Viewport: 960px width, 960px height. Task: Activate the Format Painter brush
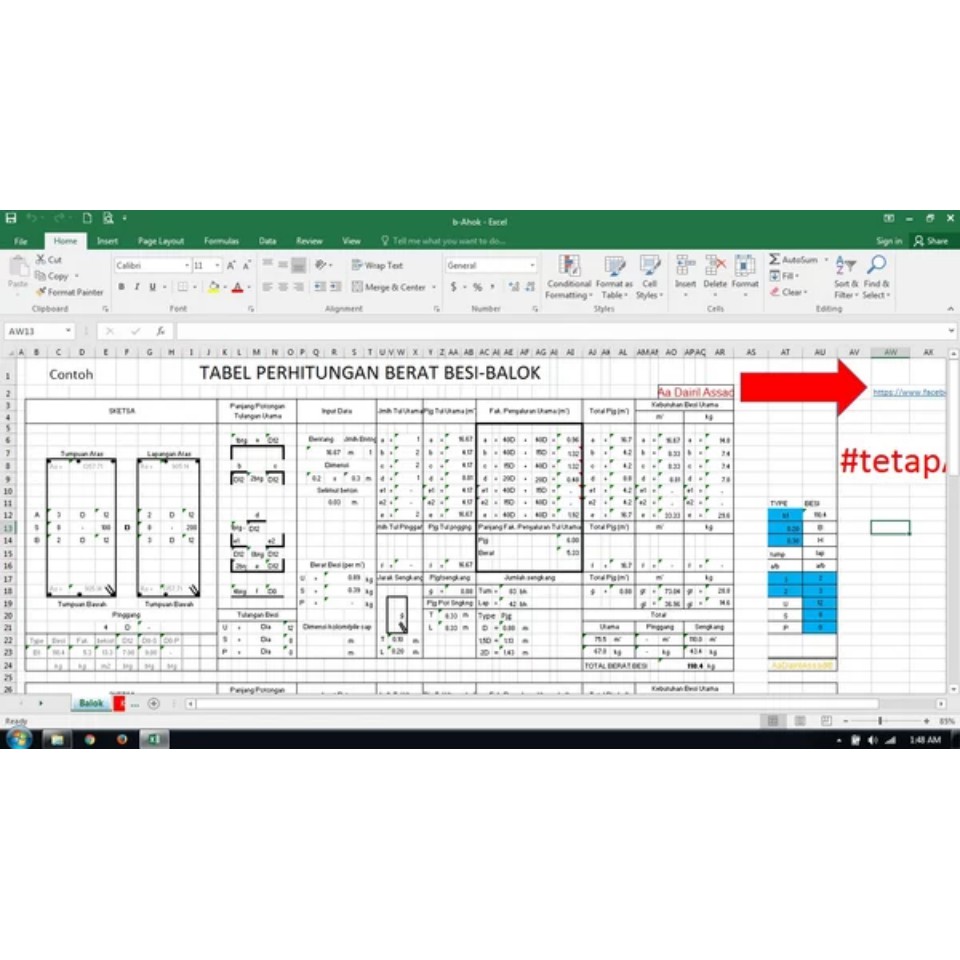click(x=69, y=292)
